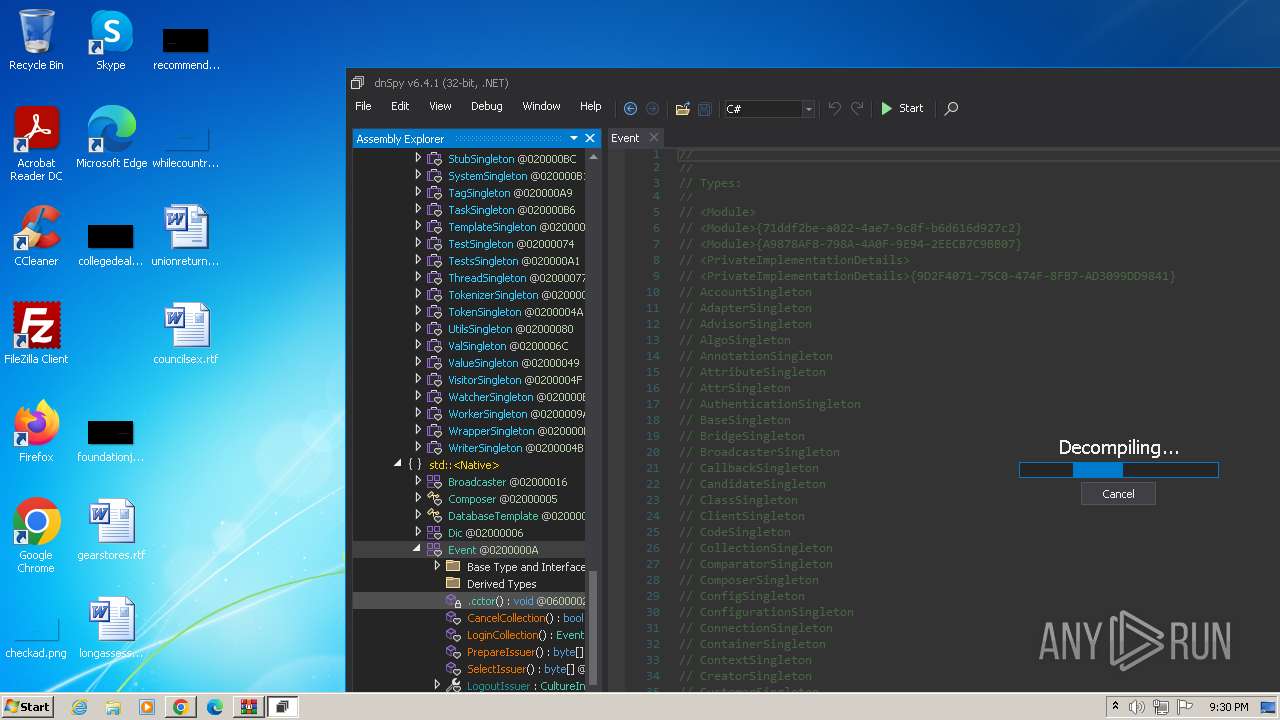Select the PrepareIssuer() method
This screenshot has height=720, width=1280.
tap(515, 652)
